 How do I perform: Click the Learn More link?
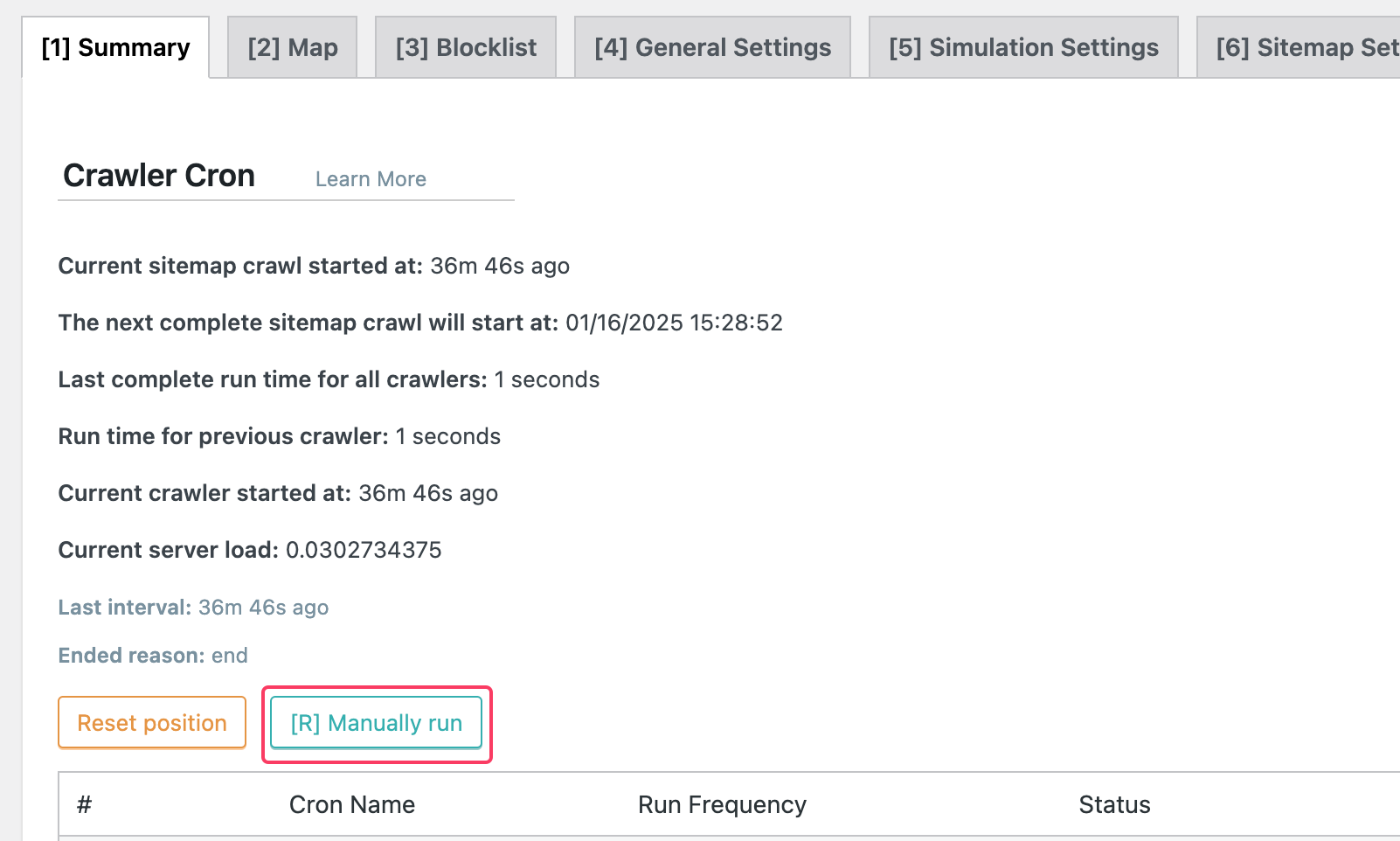click(371, 179)
